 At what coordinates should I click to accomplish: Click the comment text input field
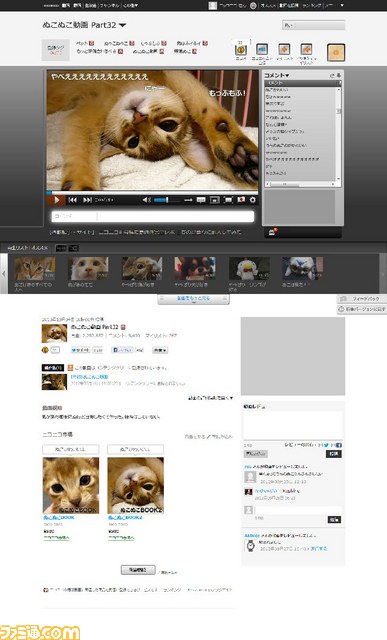tap(175, 216)
